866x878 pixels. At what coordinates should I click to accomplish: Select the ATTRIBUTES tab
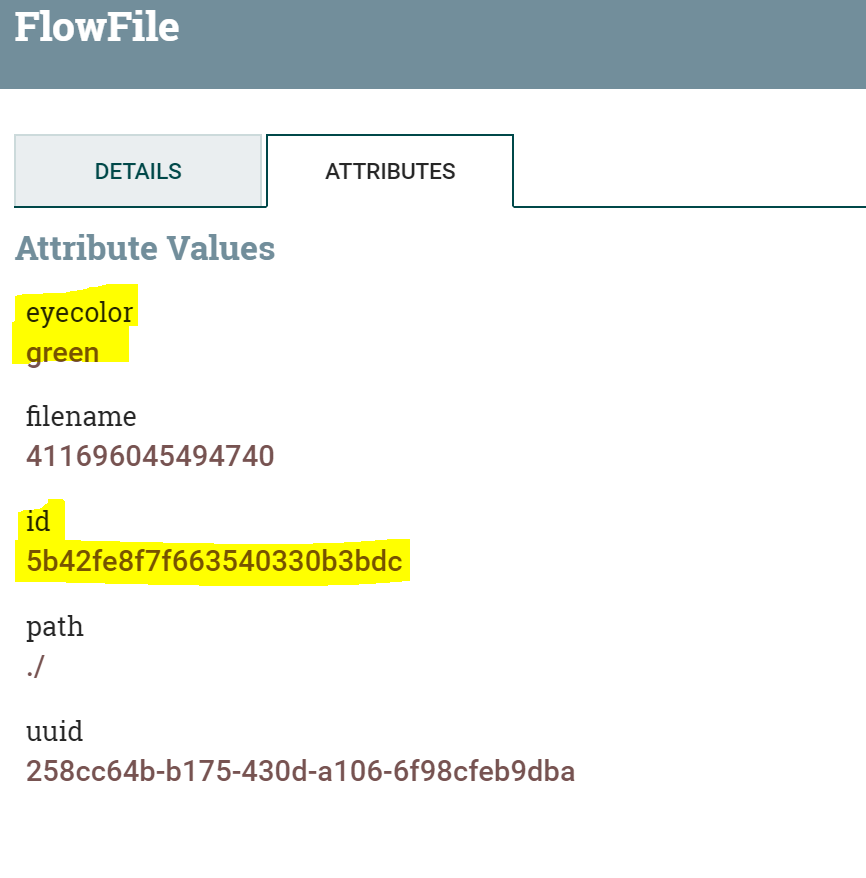(x=390, y=171)
